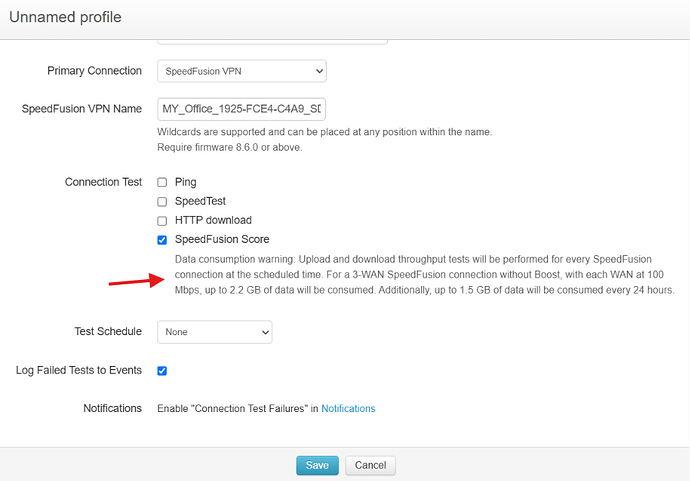Screen dimensions: 690x481
Task: Check the SpeedTest checkbox
Action: click(162, 202)
